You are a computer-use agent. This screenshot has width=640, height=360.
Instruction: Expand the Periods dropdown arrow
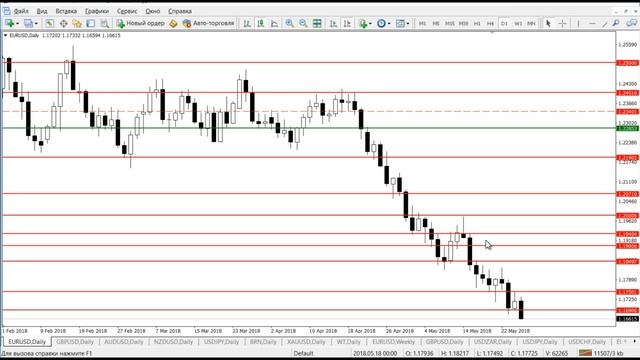[389, 24]
